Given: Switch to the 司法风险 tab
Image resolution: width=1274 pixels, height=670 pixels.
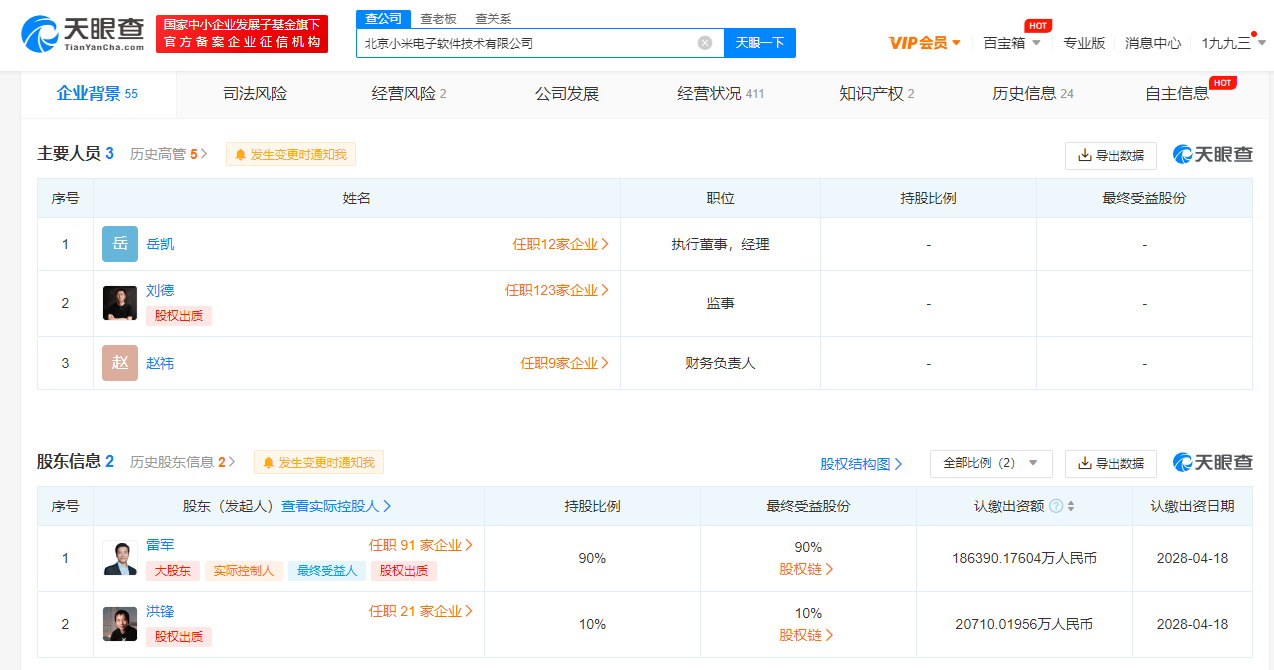Looking at the screenshot, I should tap(255, 94).
